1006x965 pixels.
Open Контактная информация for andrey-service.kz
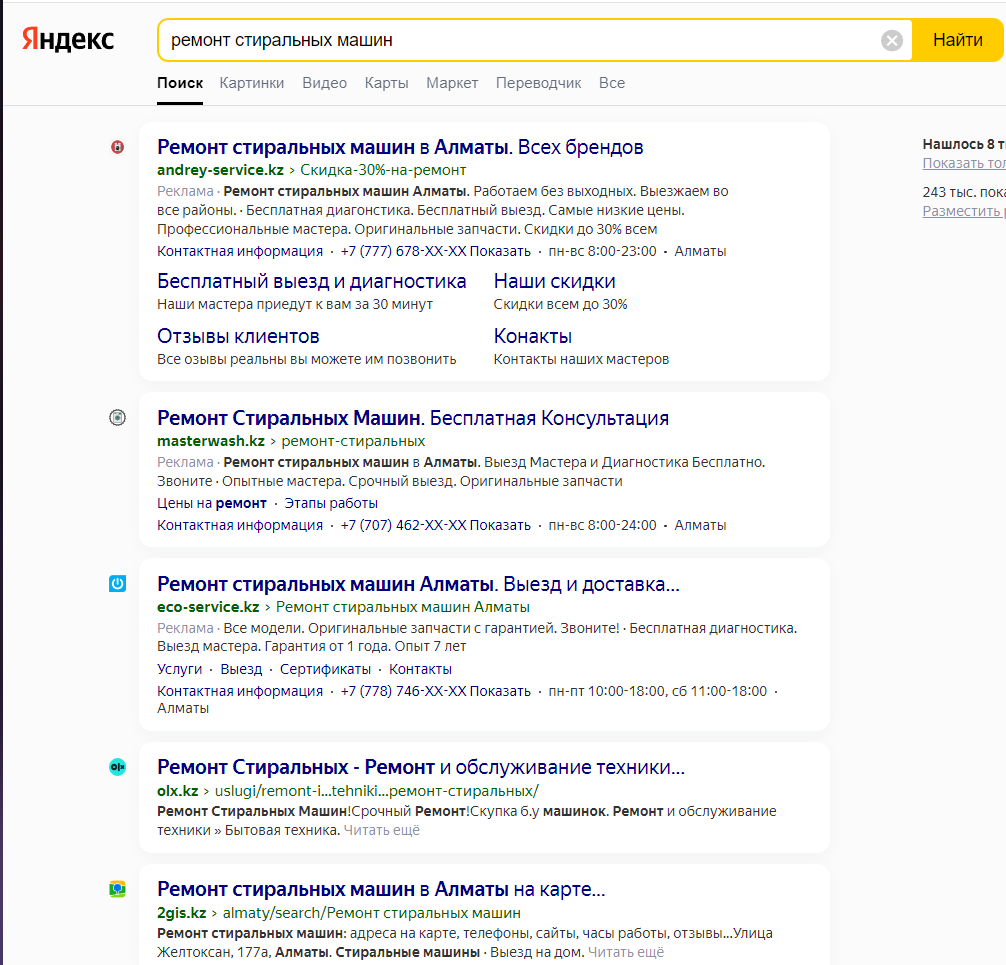coord(240,251)
